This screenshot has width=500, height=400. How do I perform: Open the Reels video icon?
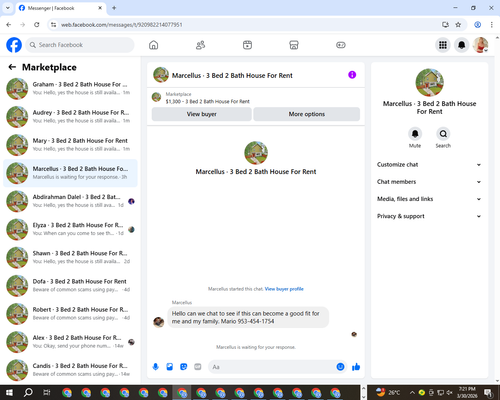tap(247, 45)
